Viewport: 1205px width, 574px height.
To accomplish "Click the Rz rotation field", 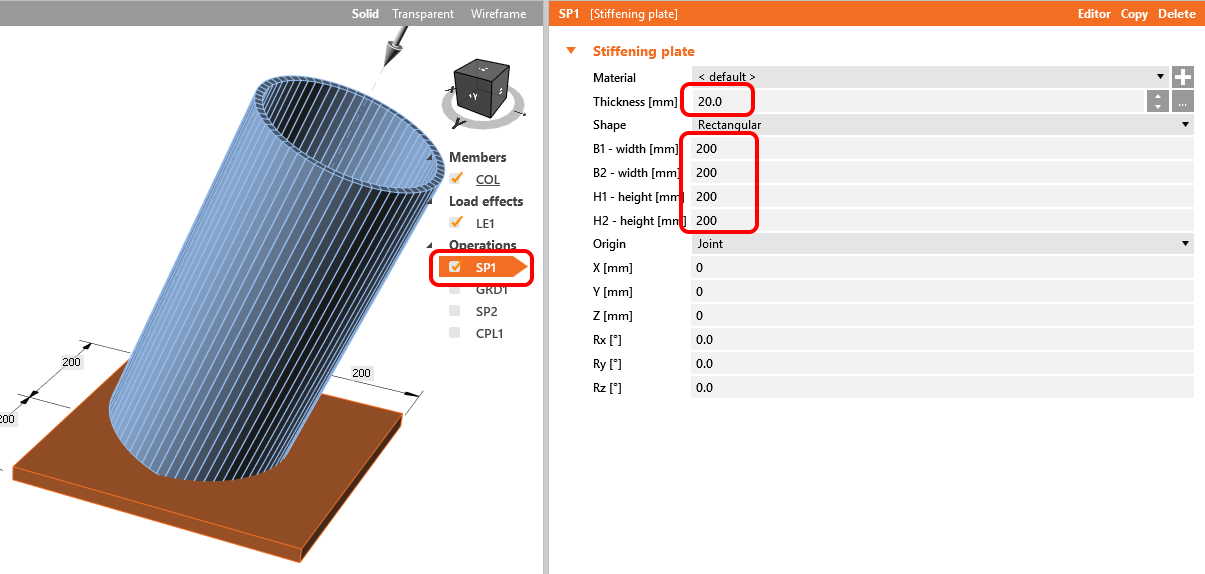I will click(x=942, y=388).
